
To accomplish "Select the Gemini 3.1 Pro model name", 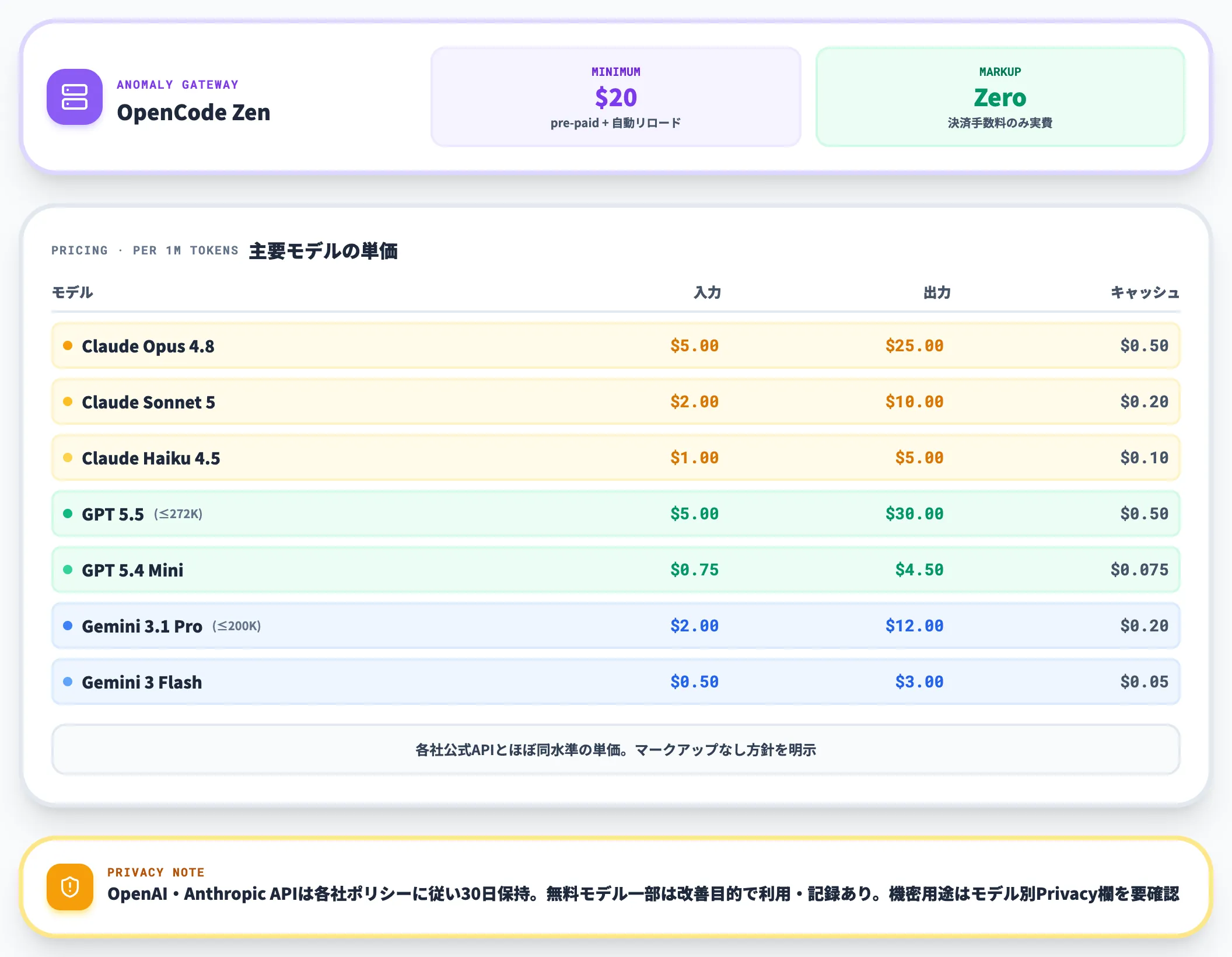I will (x=142, y=626).
